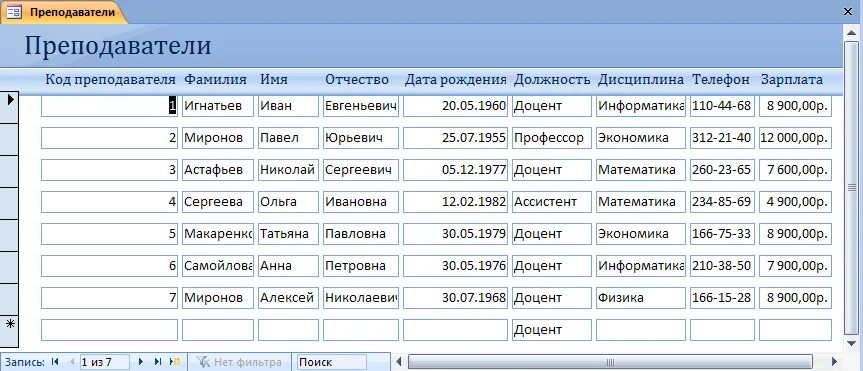Click the Нет фильтра filter button
This screenshot has height=371, width=863.
click(x=239, y=362)
